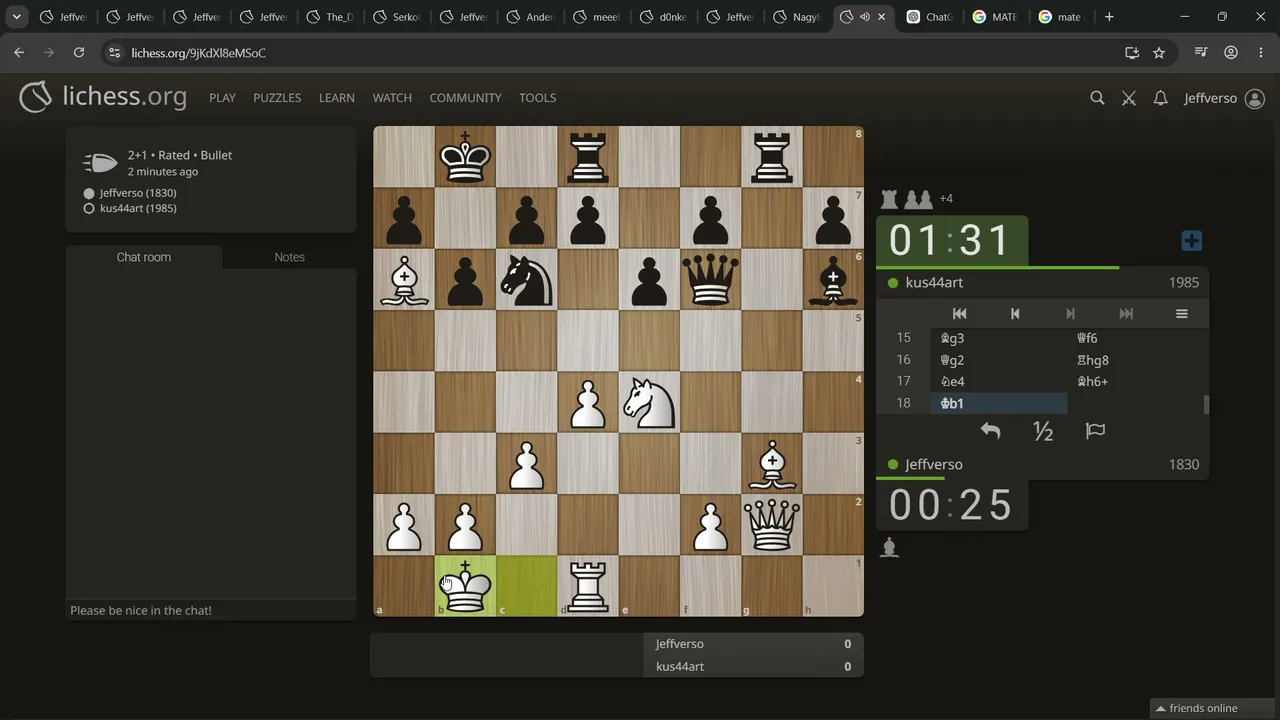Image resolution: width=1280 pixels, height=720 pixels.
Task: Click player name Jeffverso below move list
Action: (934, 465)
